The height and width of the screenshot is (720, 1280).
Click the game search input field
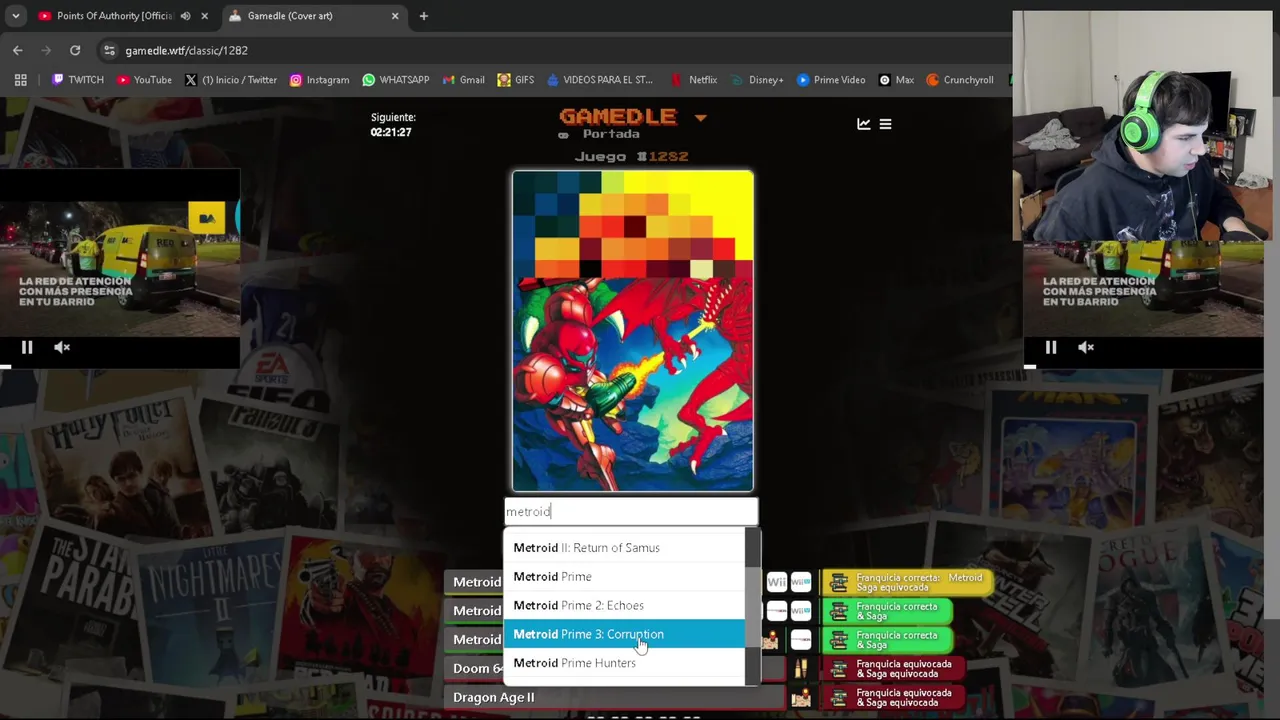[x=631, y=511]
